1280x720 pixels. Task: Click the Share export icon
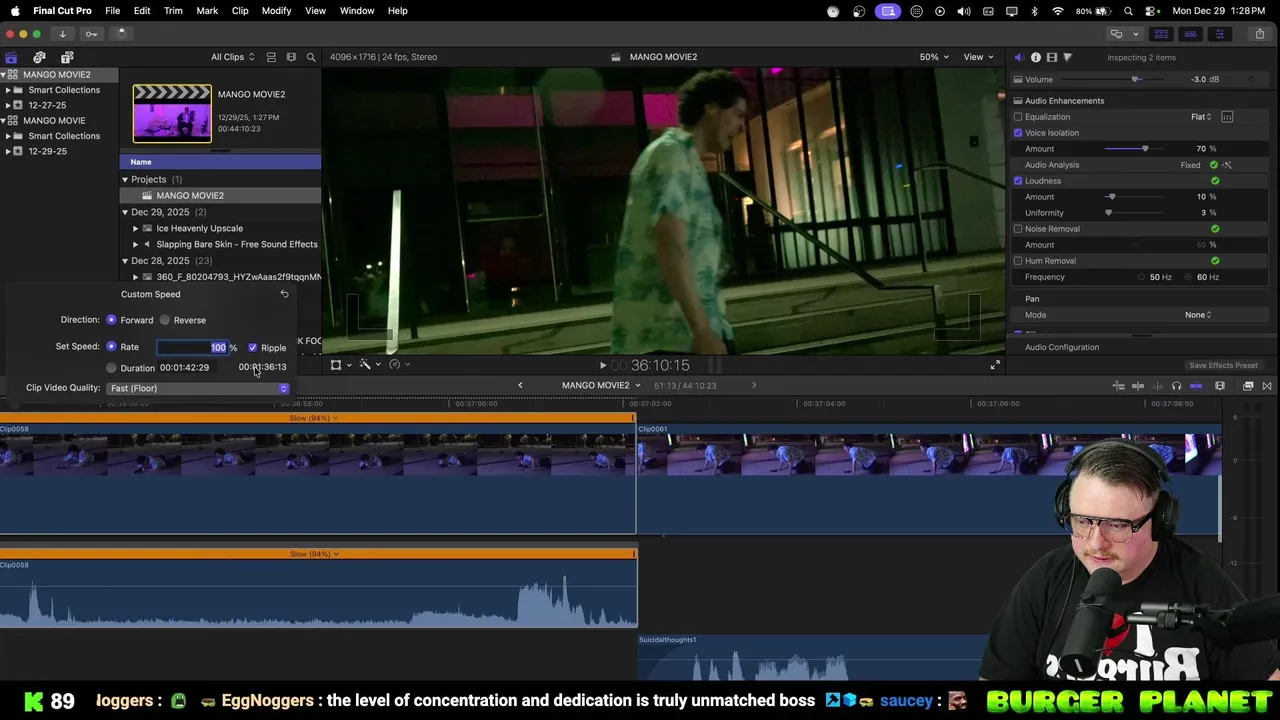1260,34
